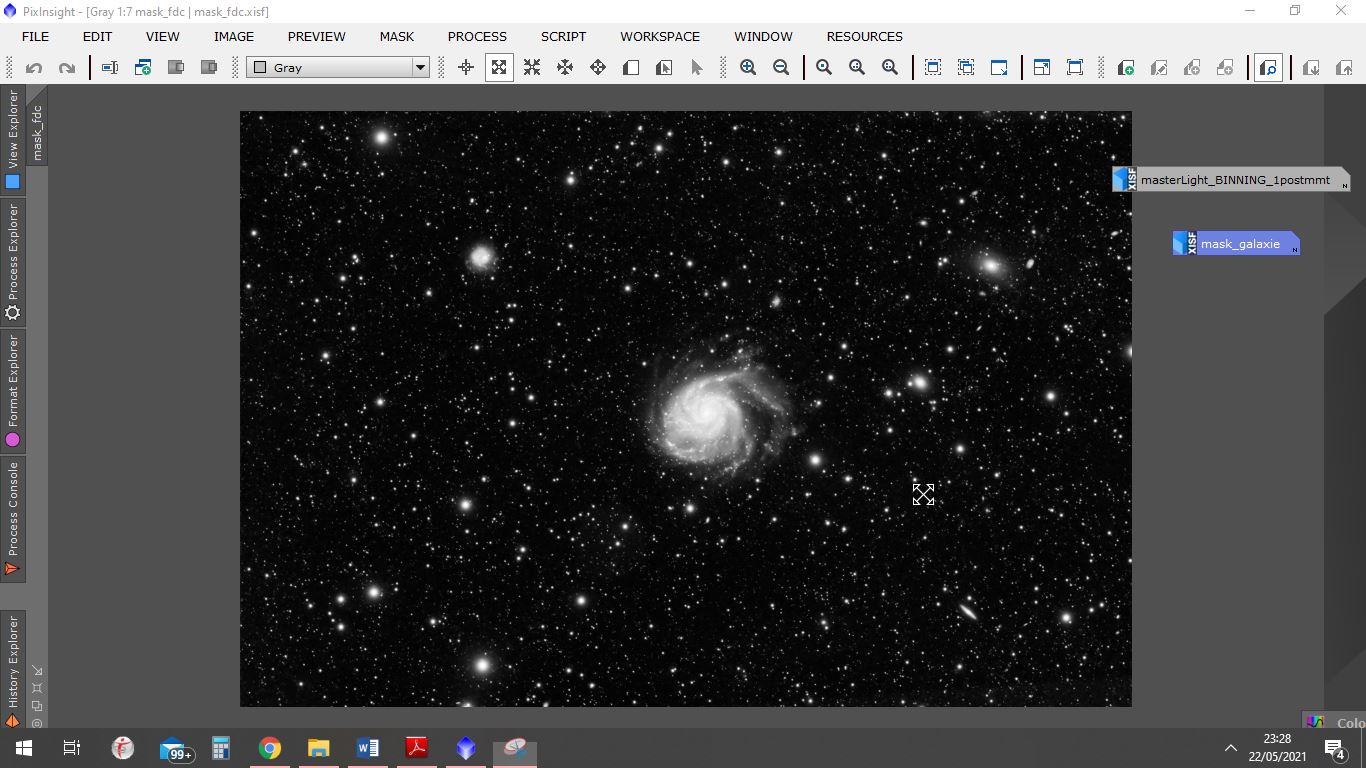Toggle the highlighted outward-arrows mode button
1366x768 pixels.
[x=499, y=68]
